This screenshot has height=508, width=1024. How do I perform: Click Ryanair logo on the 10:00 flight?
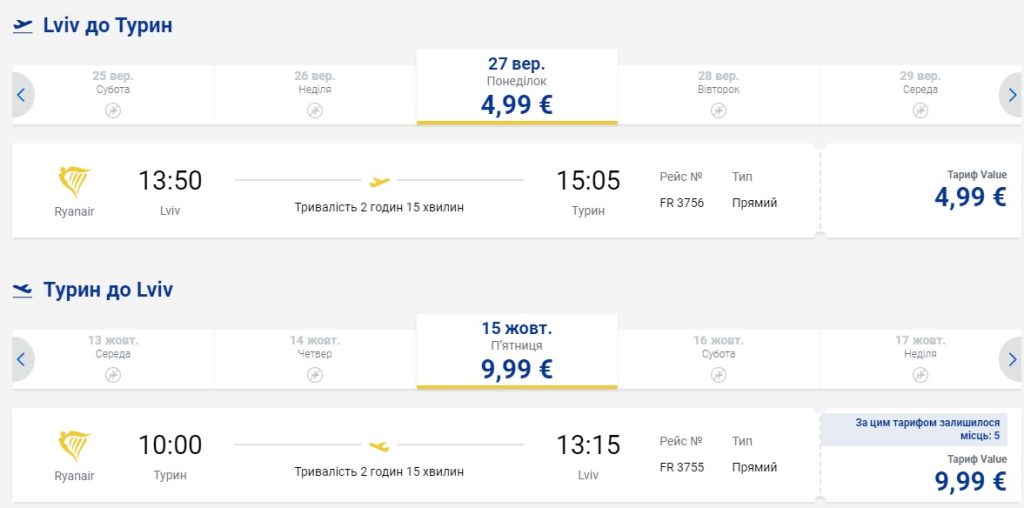[x=74, y=447]
